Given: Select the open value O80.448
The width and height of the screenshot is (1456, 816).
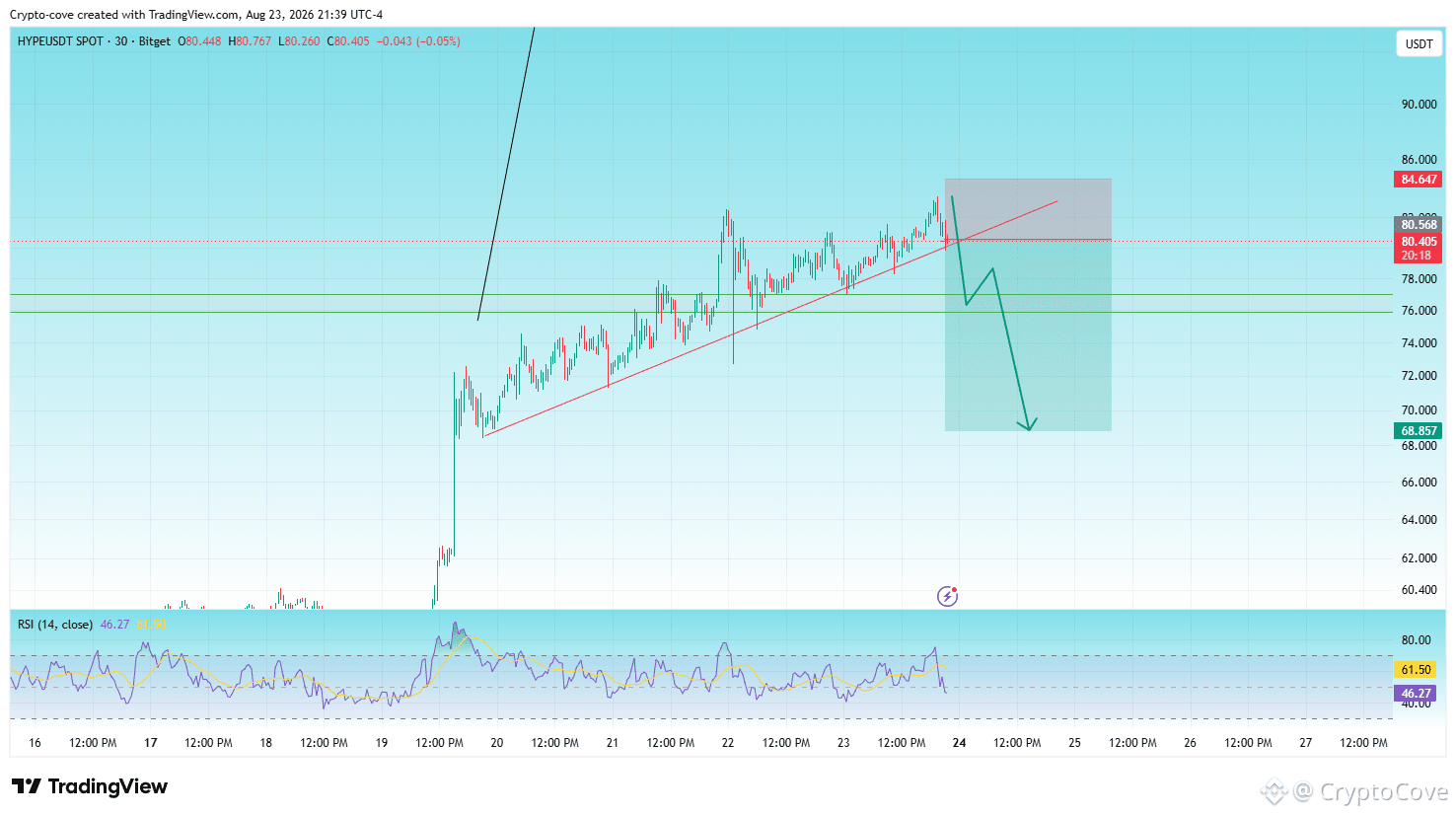Looking at the screenshot, I should pyautogui.click(x=199, y=41).
